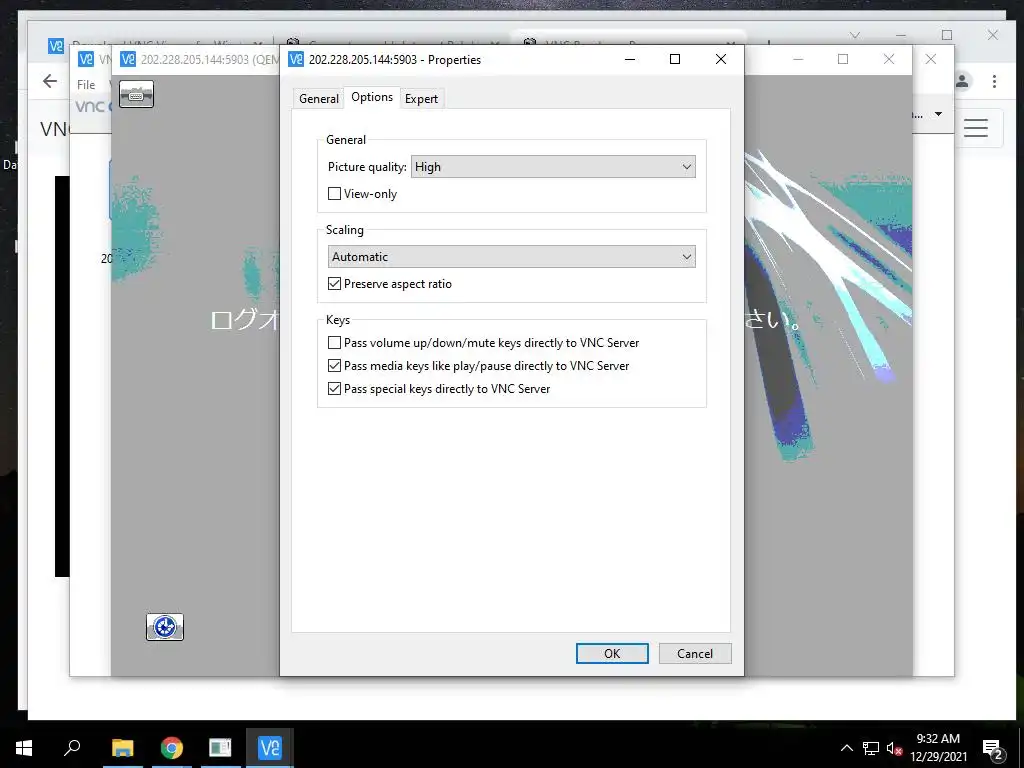The image size is (1024, 768).
Task: Click the dropdown arrow beside VNC Viewer account
Action: pos(938,114)
